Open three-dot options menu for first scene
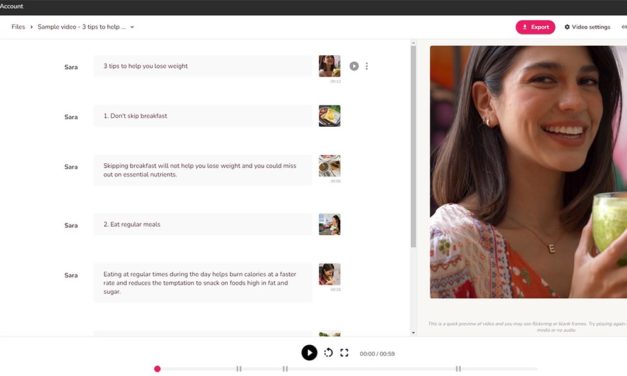Screen dimensions: 627x376 pos(367,66)
